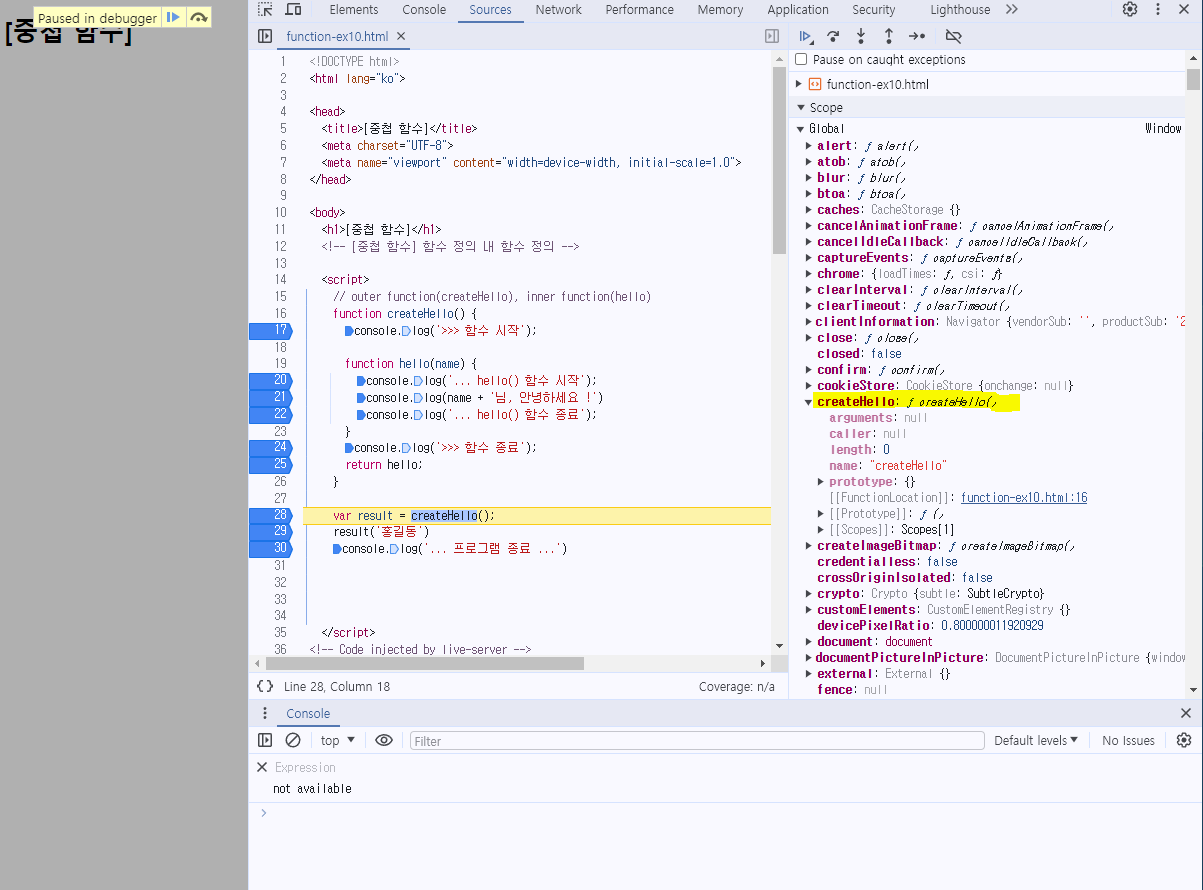1203x890 pixels.
Task: Open the Performance tab
Action: click(639, 10)
